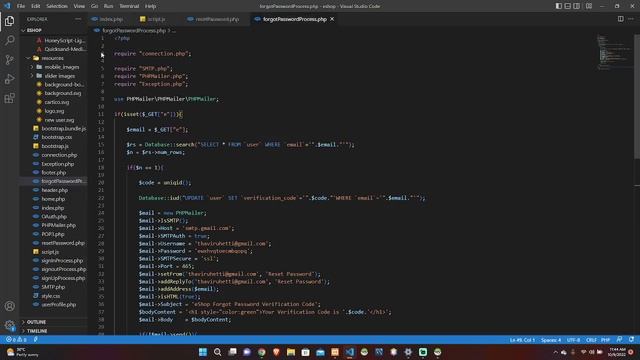Open the Manage gear icon
The image size is (640, 360).
tap(9, 325)
